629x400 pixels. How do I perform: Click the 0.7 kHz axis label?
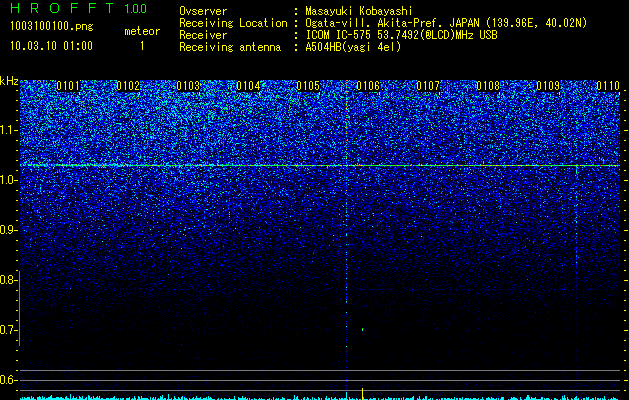click(8, 330)
